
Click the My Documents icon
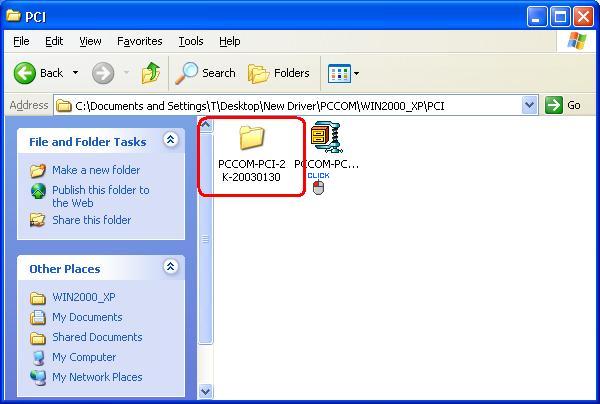(38, 318)
